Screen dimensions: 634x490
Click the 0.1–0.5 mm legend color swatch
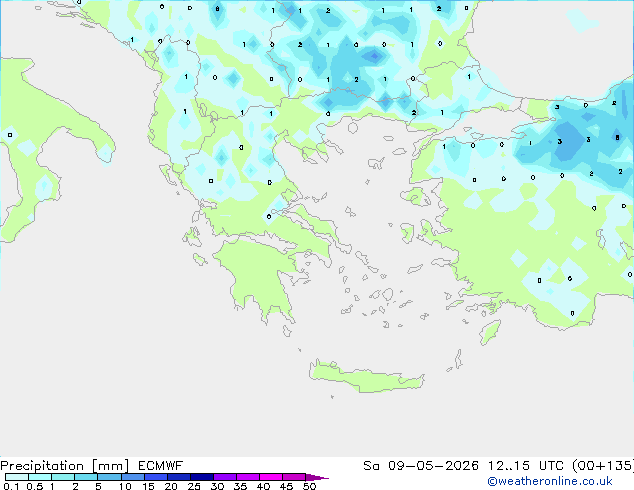[17, 477]
